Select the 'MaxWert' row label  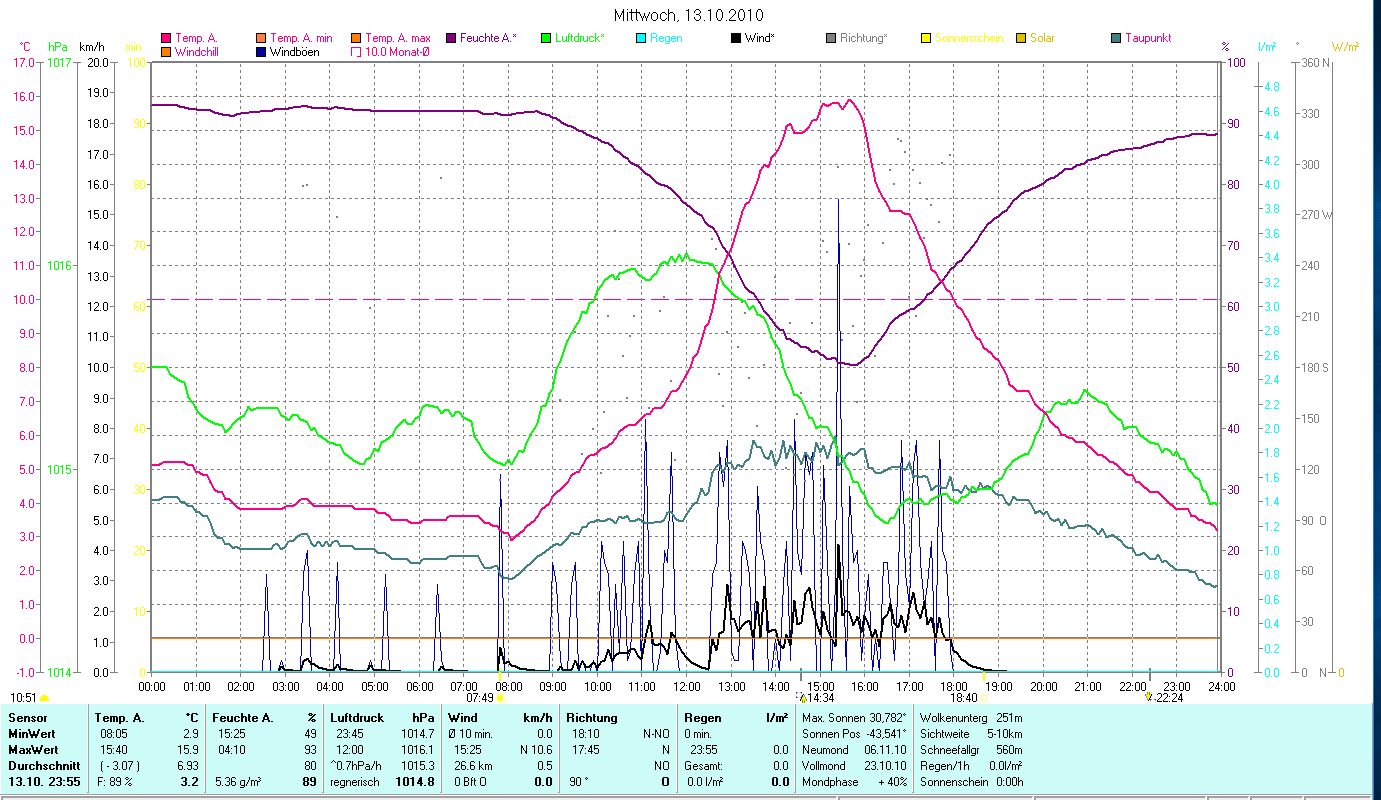coord(33,750)
